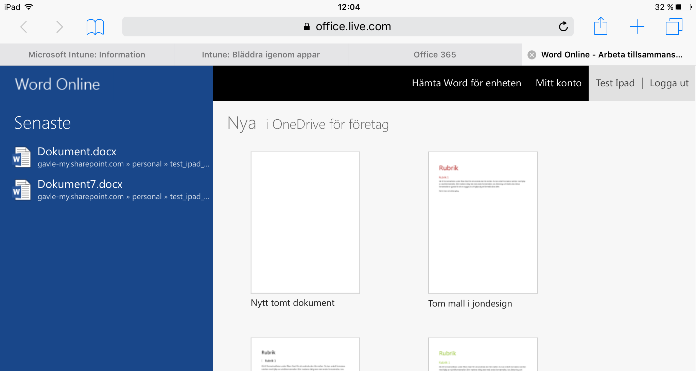Show all tabs overview icon
The height and width of the screenshot is (371, 696).
click(674, 27)
